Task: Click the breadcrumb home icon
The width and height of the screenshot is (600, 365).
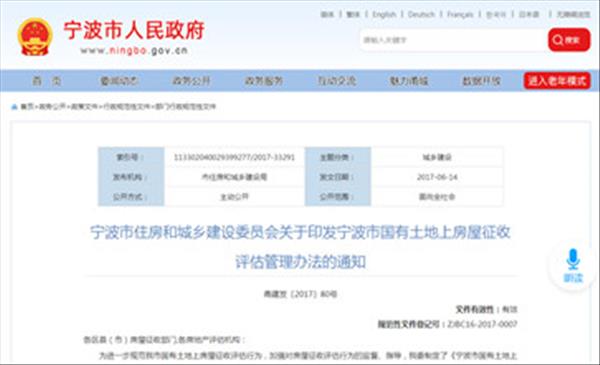Action: [x=15, y=107]
